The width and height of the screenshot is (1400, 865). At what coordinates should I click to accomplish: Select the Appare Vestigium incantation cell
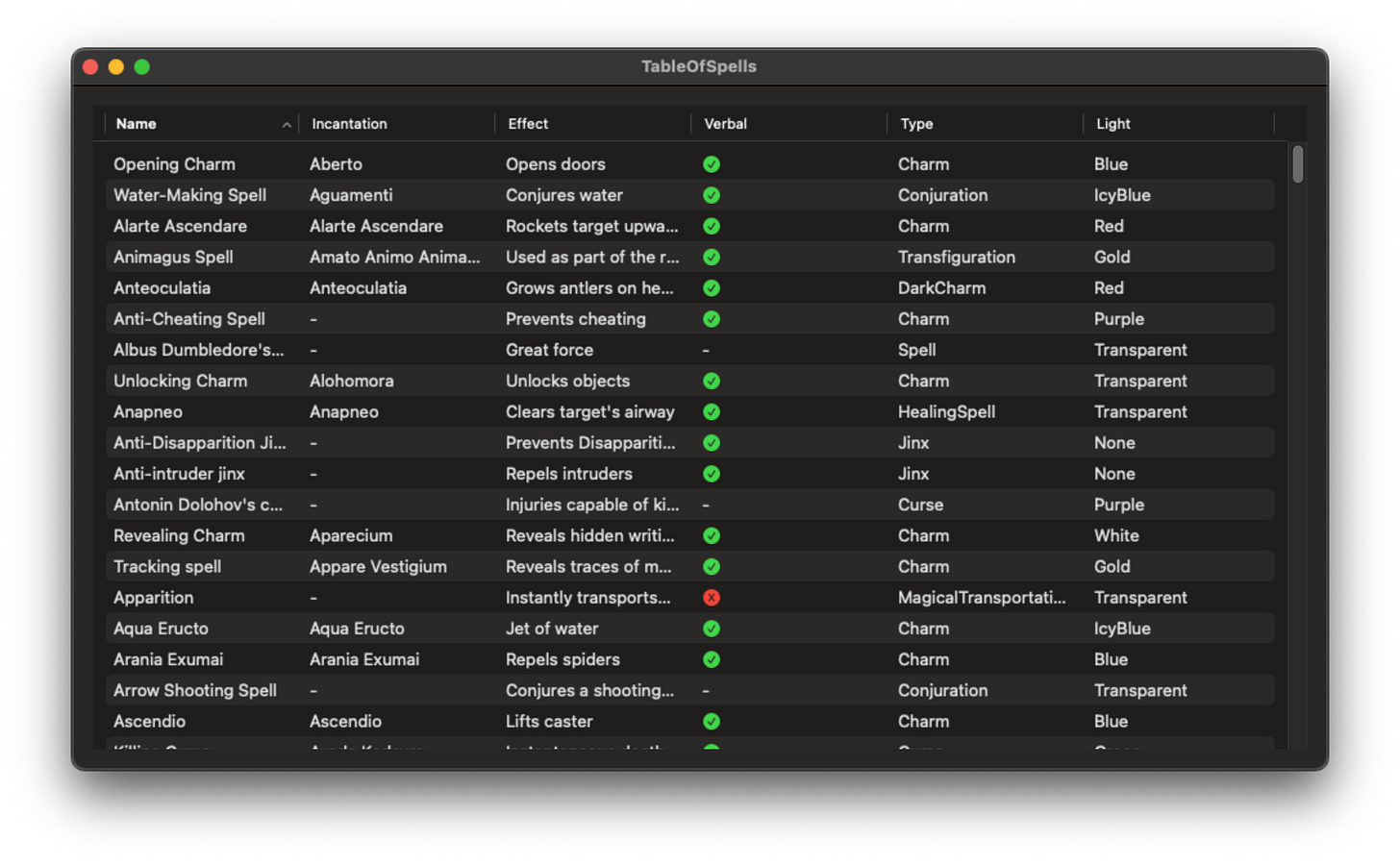379,566
